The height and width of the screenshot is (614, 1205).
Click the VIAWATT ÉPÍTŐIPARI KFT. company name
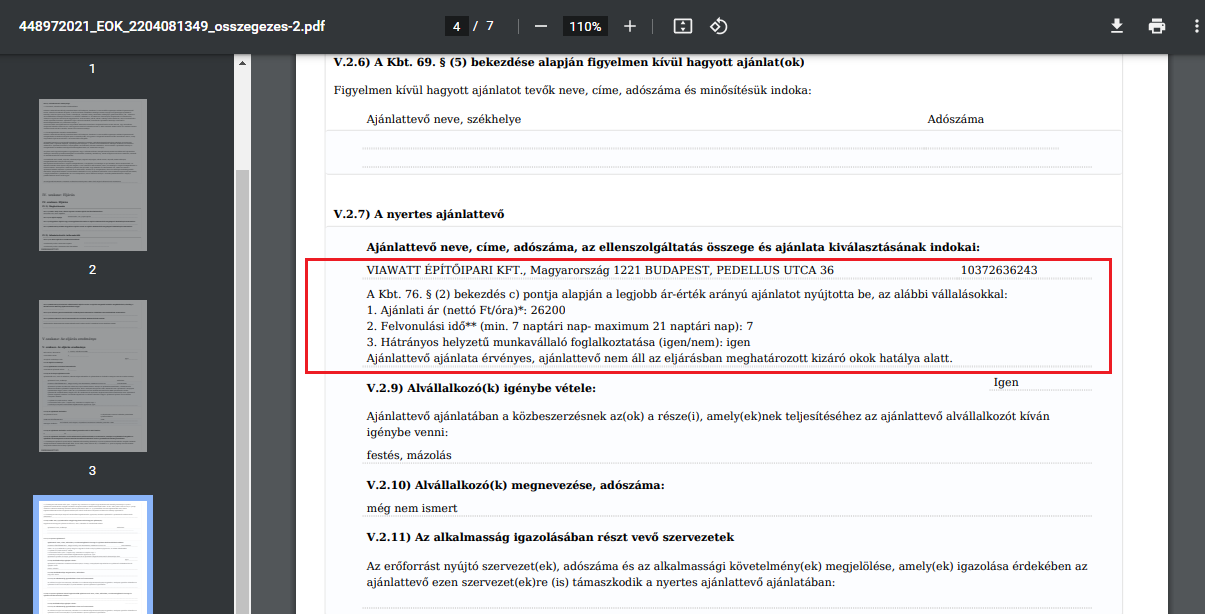445,270
